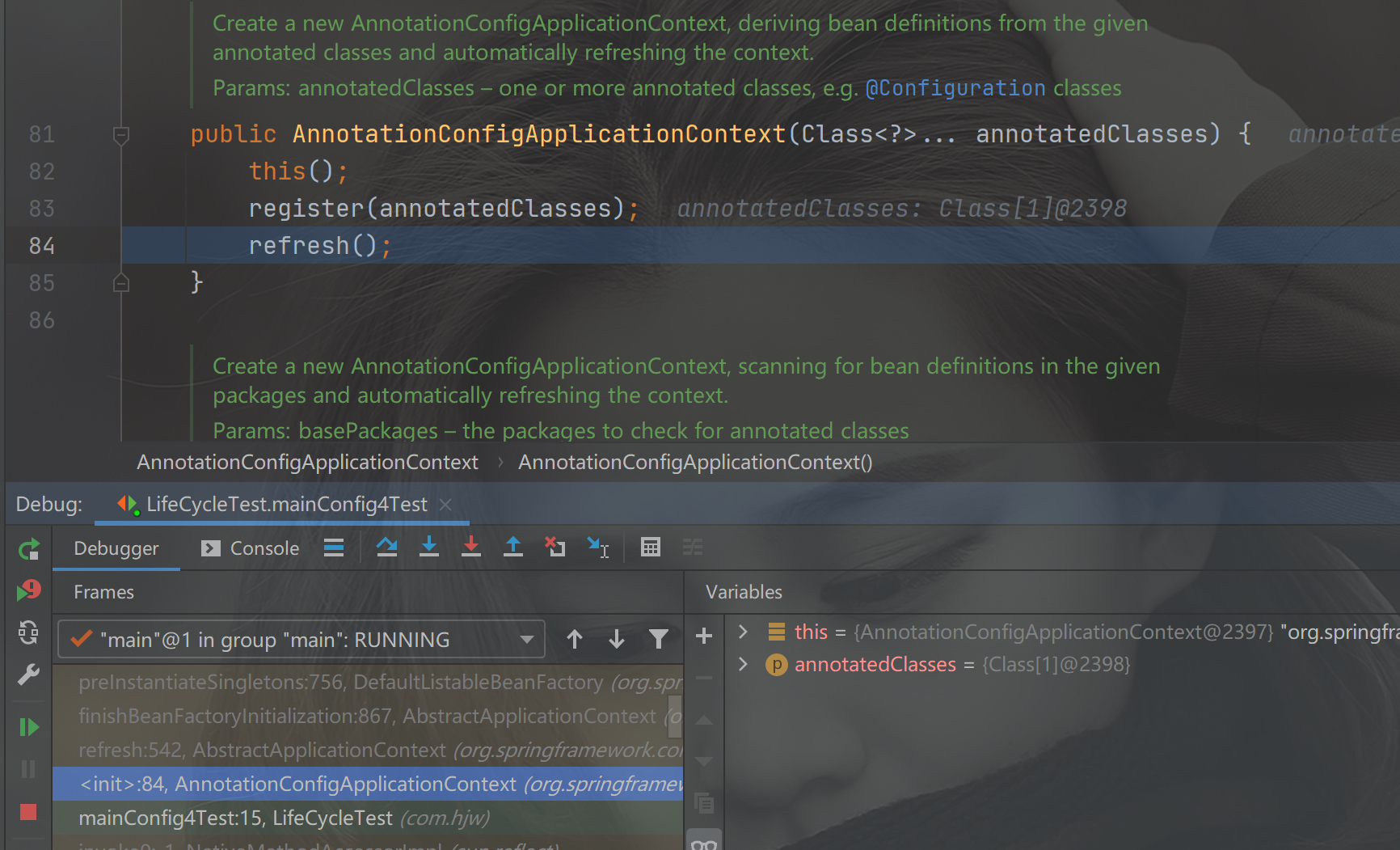Click line number 84 in the gutter

pyautogui.click(x=42, y=246)
